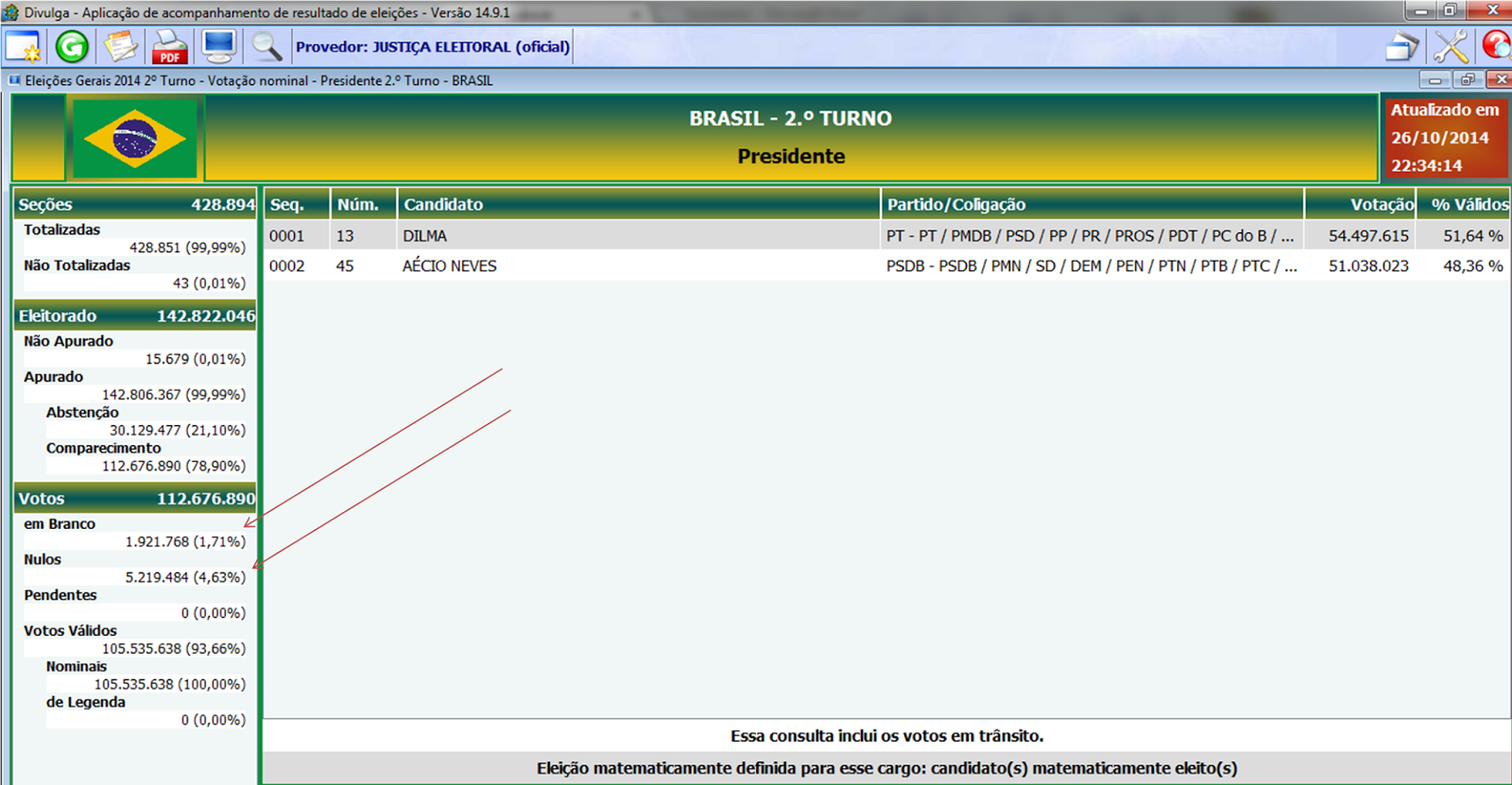Click Votos Válidos value 105.535.638 (93,66%)
The image size is (1512, 785).
point(174,649)
